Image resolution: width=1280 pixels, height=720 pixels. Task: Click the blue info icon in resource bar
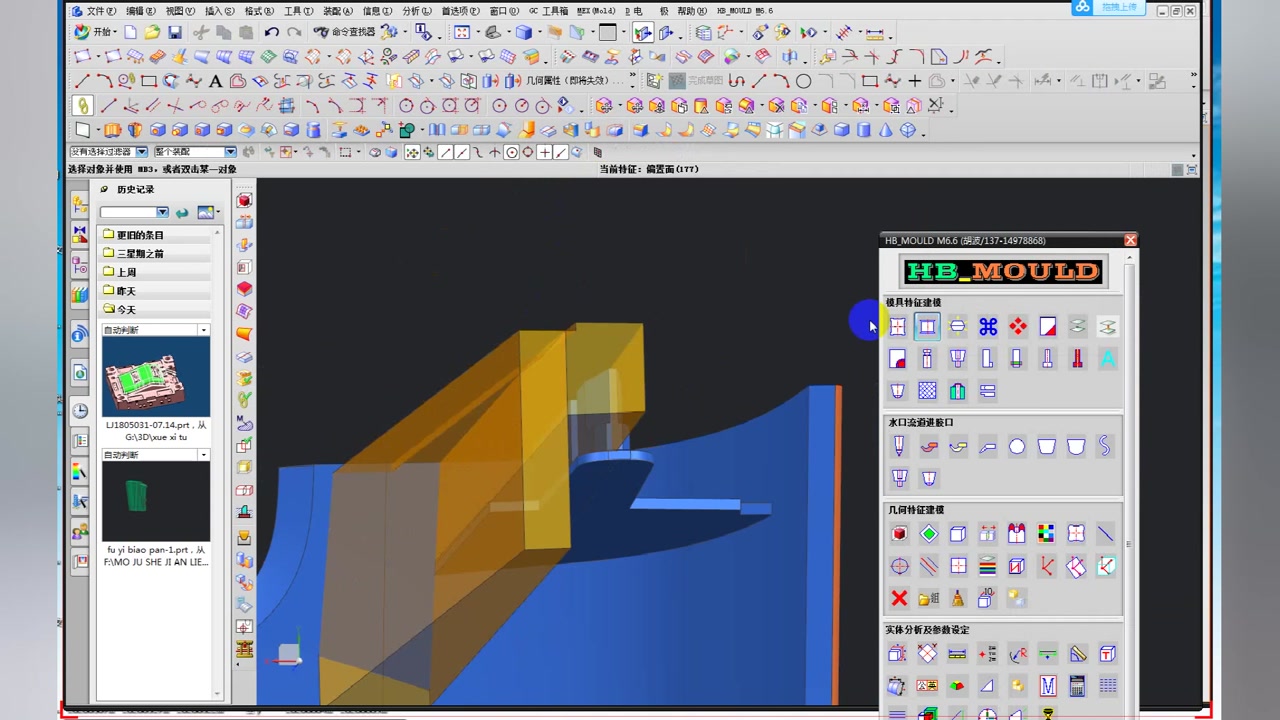tap(80, 335)
